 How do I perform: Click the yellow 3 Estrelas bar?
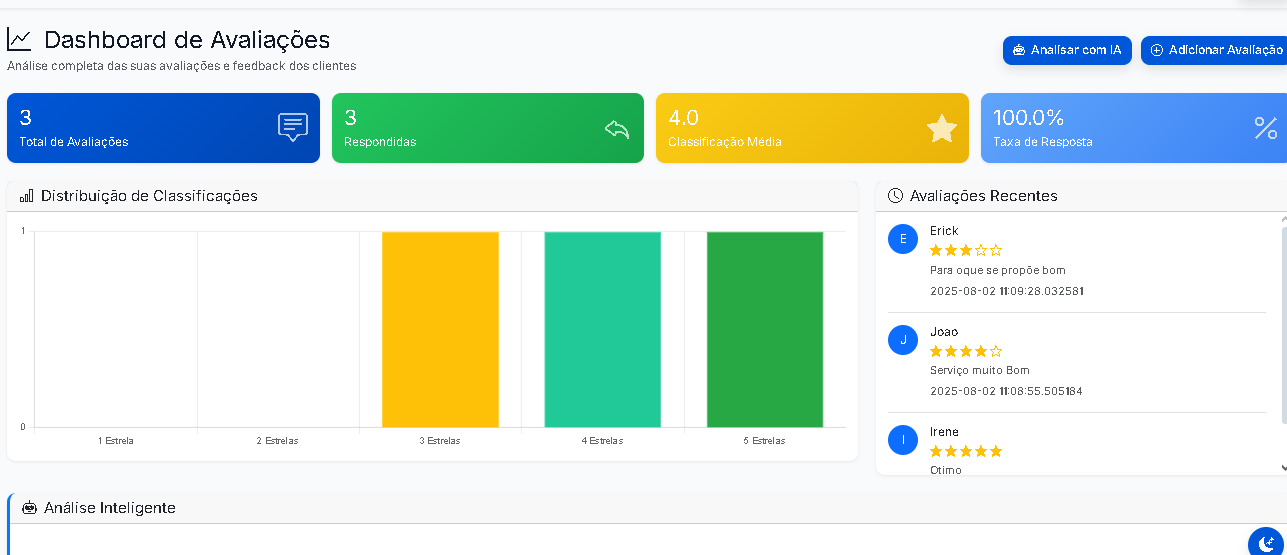440,329
